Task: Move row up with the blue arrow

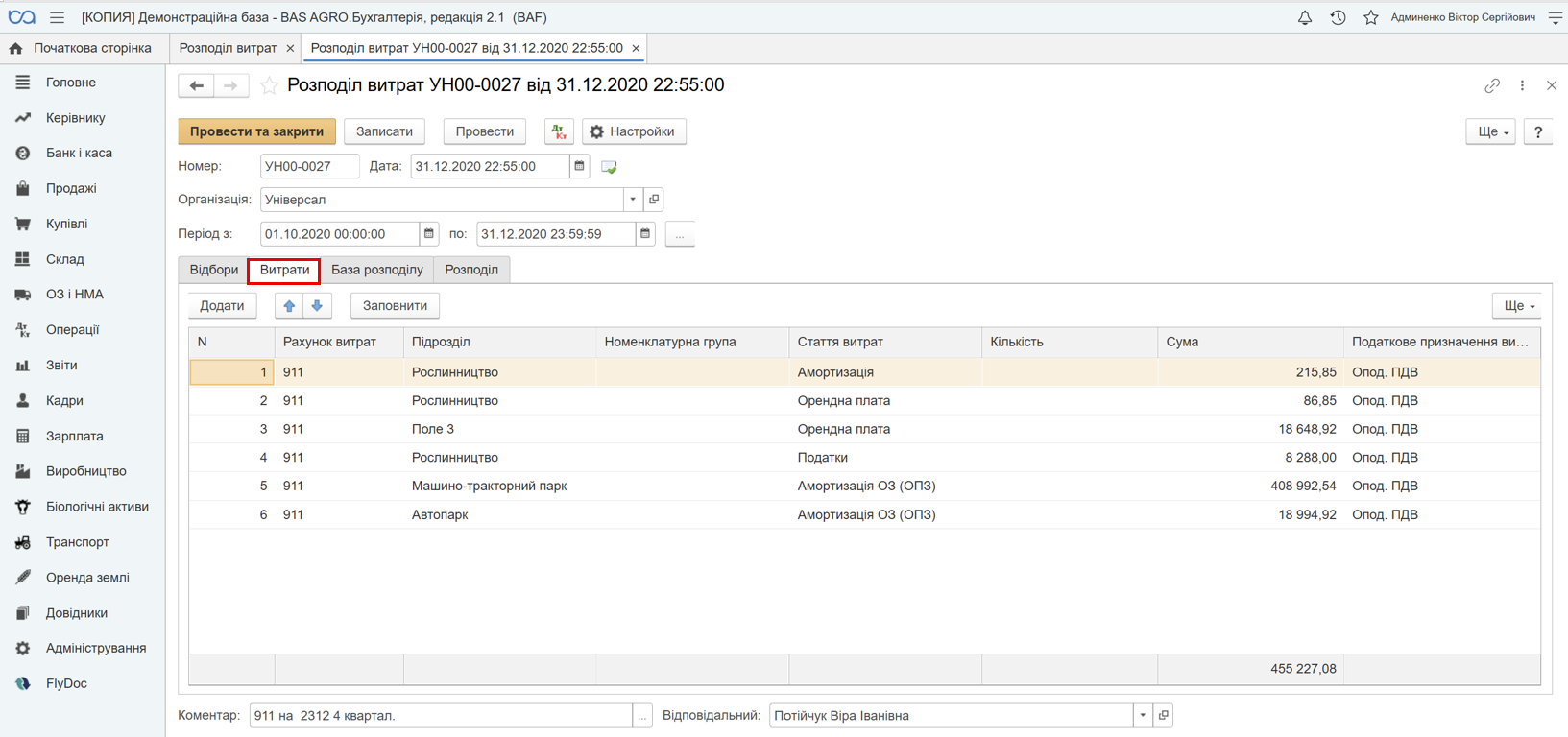Action: point(289,306)
